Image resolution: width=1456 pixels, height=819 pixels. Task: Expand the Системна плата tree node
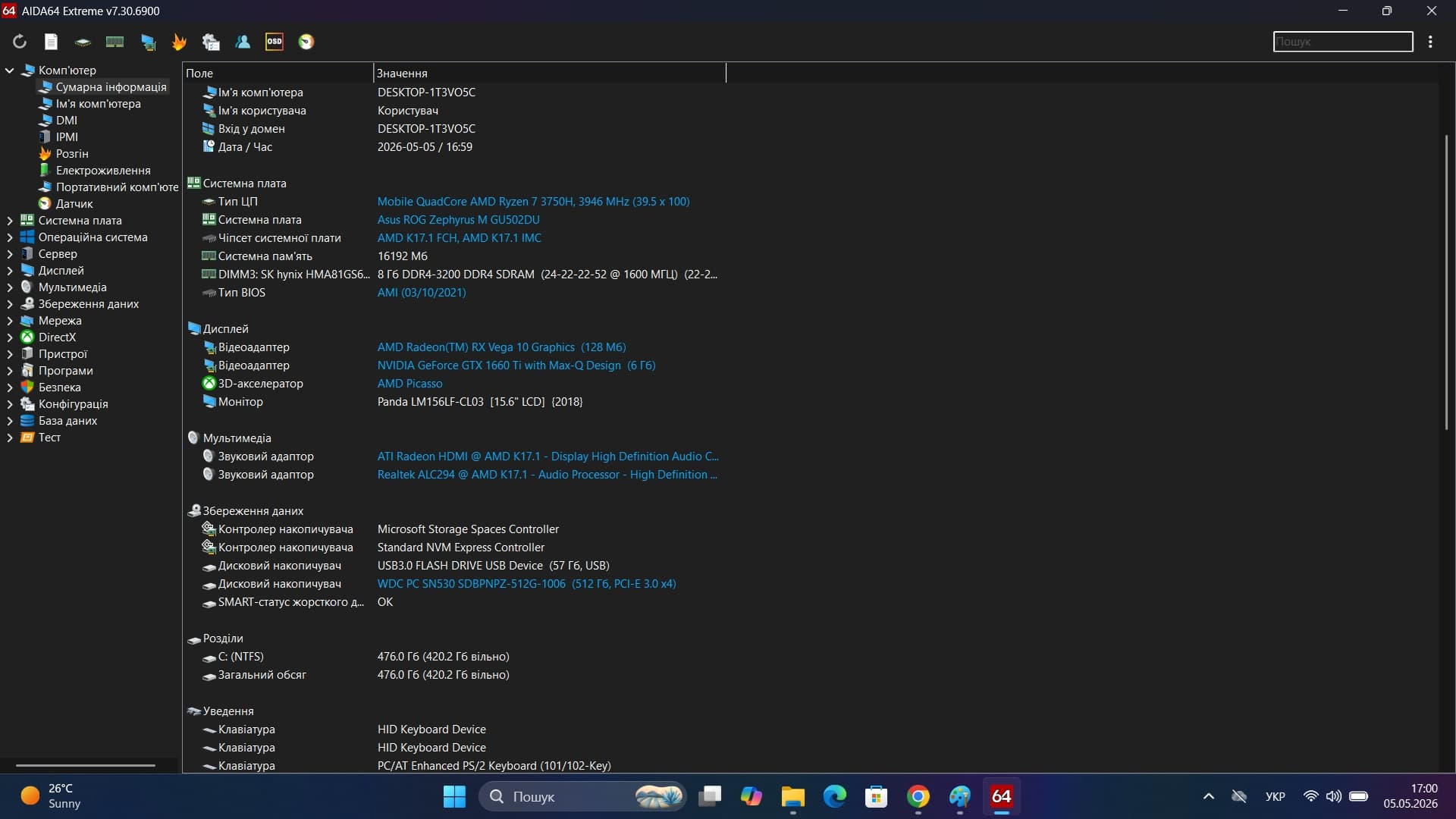click(x=10, y=221)
